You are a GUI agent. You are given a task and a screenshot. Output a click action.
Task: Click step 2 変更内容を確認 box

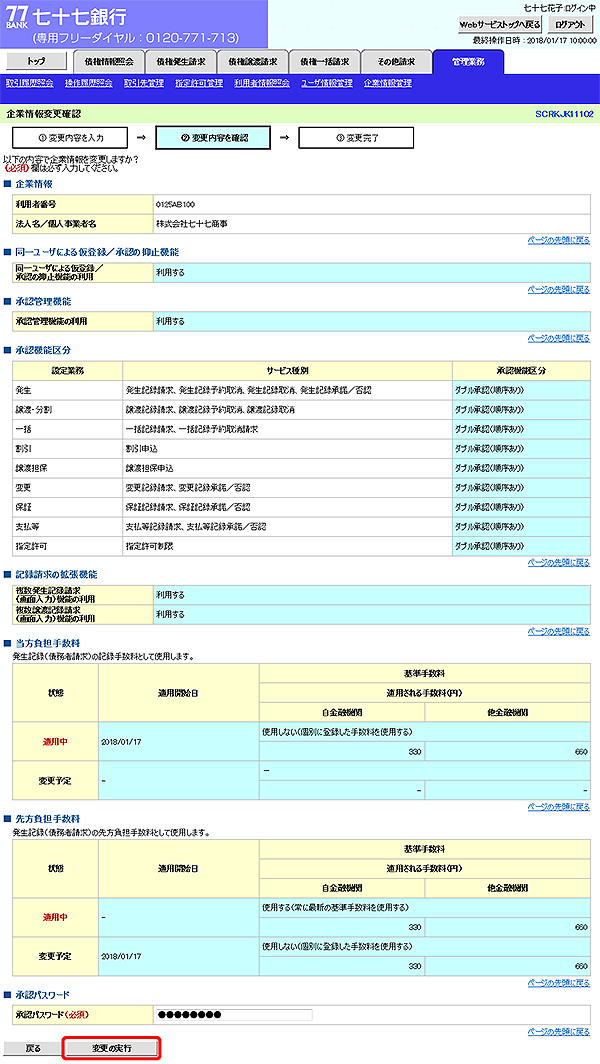pos(213,138)
